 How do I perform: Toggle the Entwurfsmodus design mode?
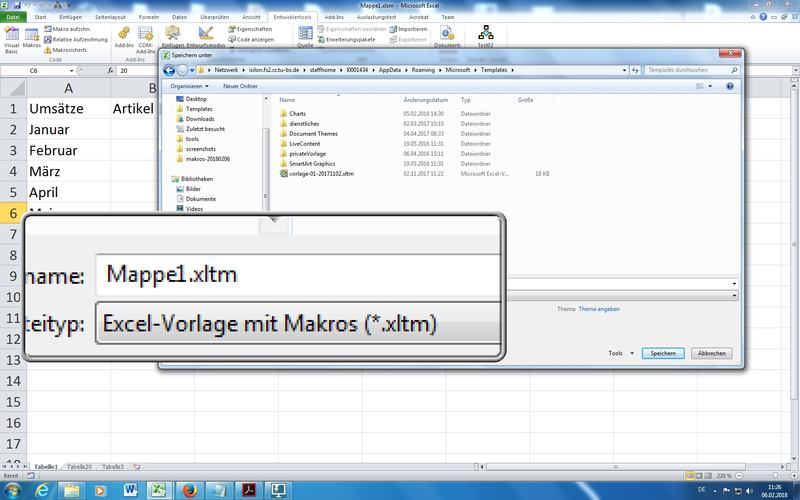point(206,37)
